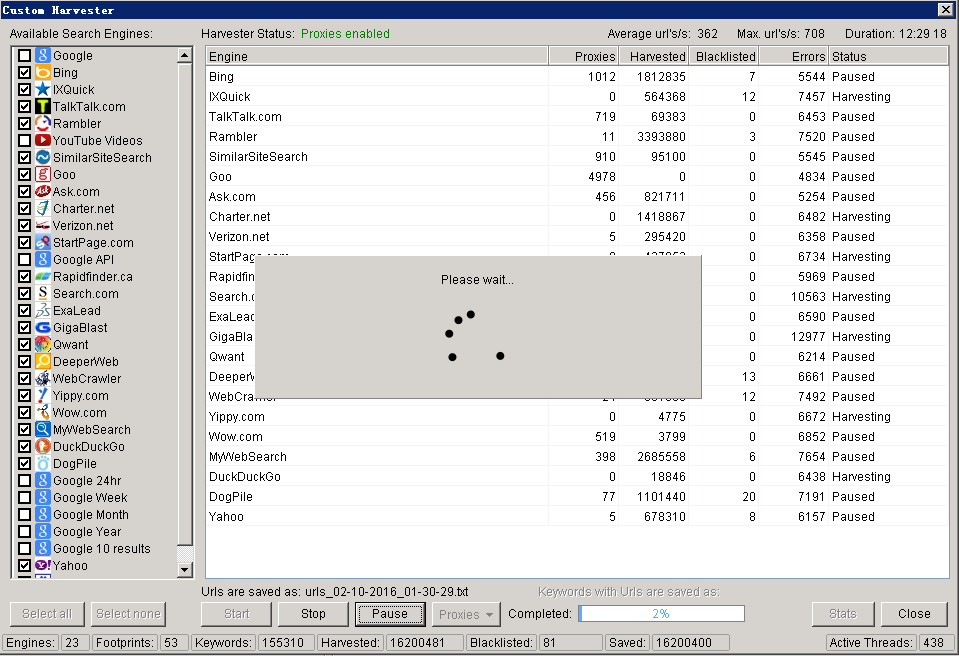Click the Bing engine icon
This screenshot has height=656, width=959.
point(42,73)
